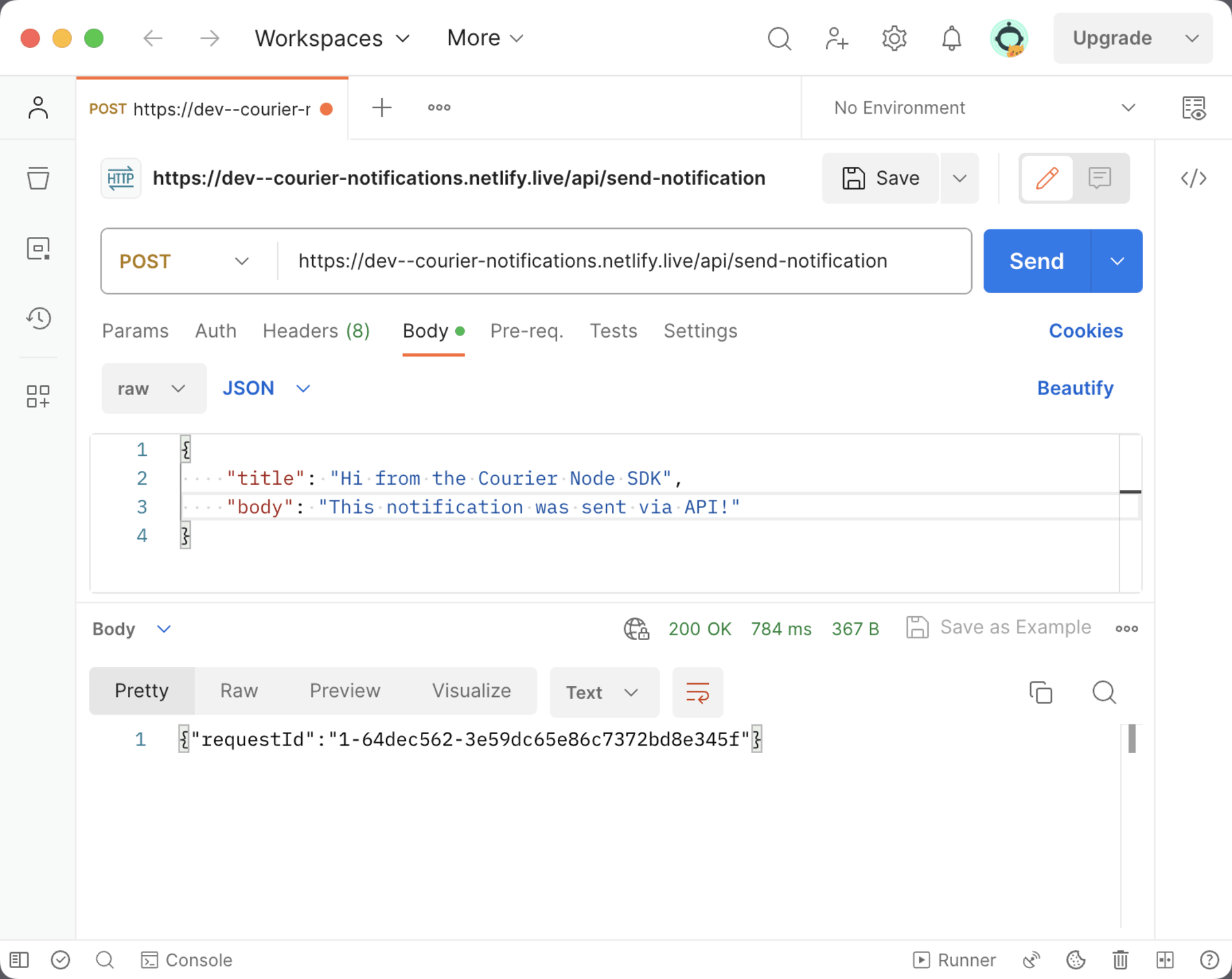Switch to the Settings tab
This screenshot has height=979, width=1232.
click(x=700, y=331)
